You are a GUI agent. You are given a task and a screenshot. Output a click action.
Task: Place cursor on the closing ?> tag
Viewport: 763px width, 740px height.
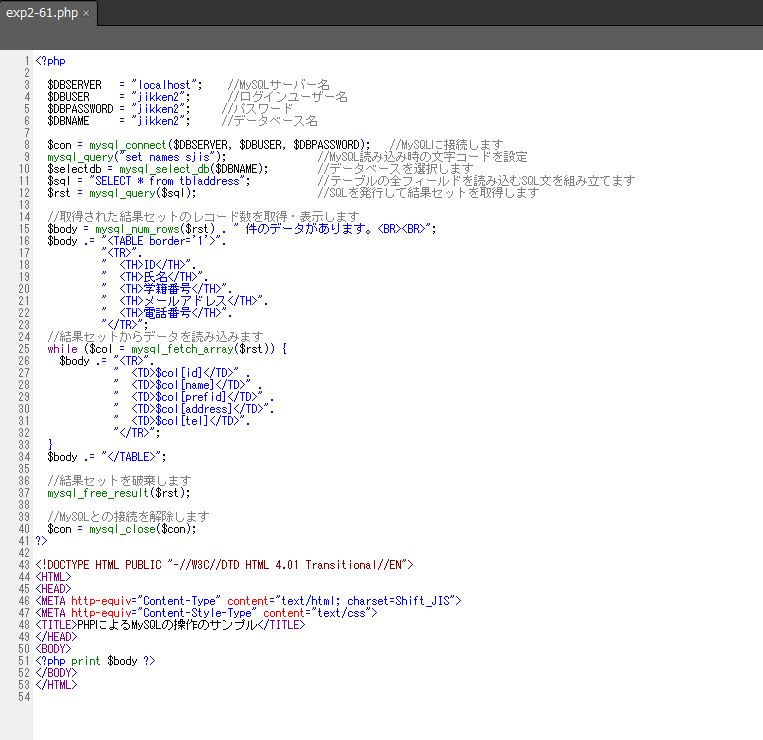(x=41, y=541)
